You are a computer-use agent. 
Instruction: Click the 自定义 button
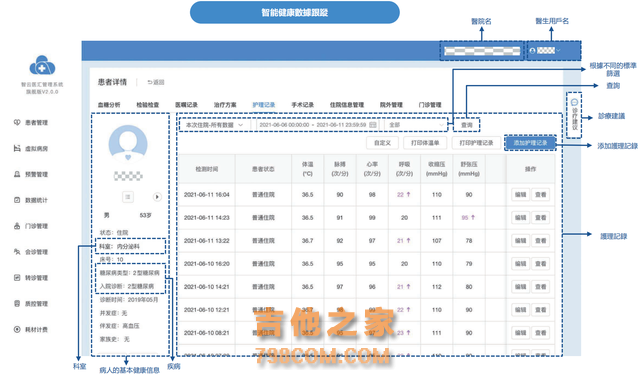(x=382, y=143)
